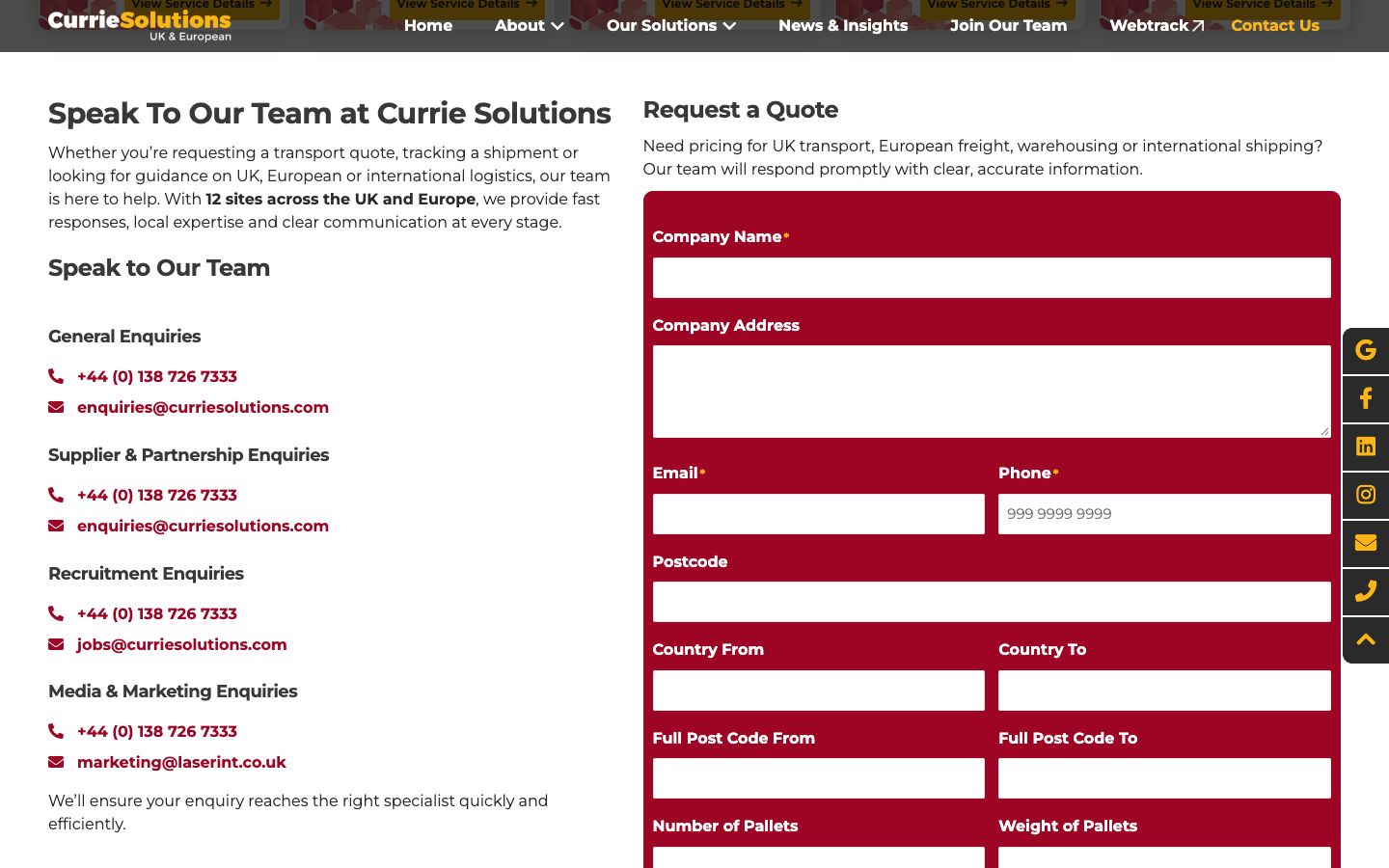Click envelope icon under General Enquiries

pos(56,407)
